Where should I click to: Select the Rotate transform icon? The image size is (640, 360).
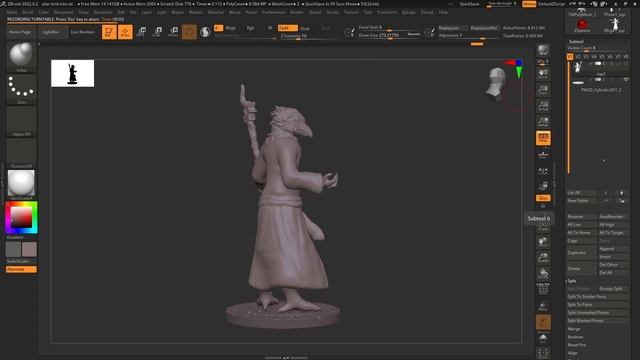point(173,32)
